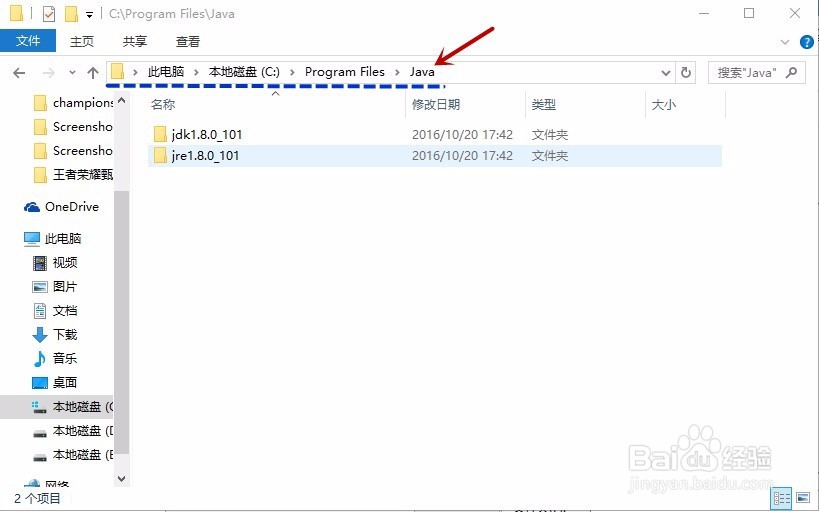Image resolution: width=819 pixels, height=512 pixels.
Task: Switch to details view icon in status bar
Action: [782, 498]
